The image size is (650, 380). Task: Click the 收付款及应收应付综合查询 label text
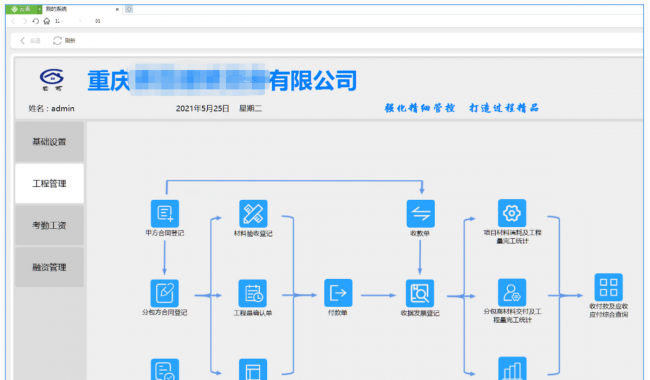(609, 310)
